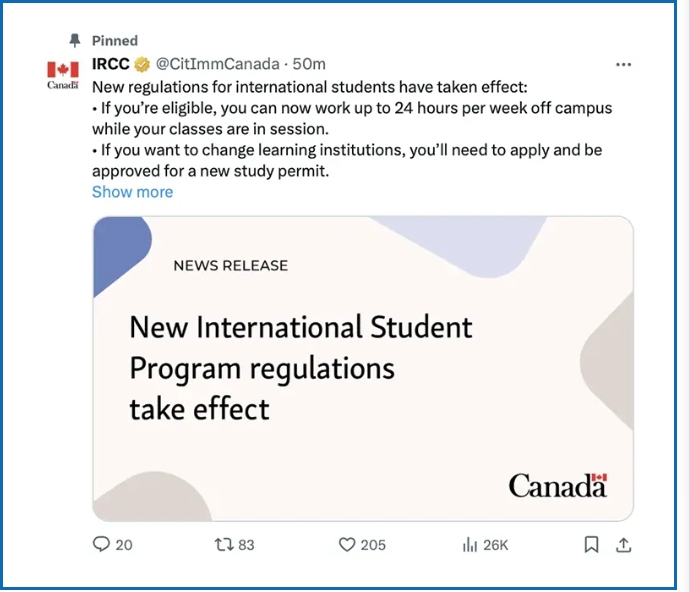
Task: Open the IRCC display name link
Action: click(110, 64)
